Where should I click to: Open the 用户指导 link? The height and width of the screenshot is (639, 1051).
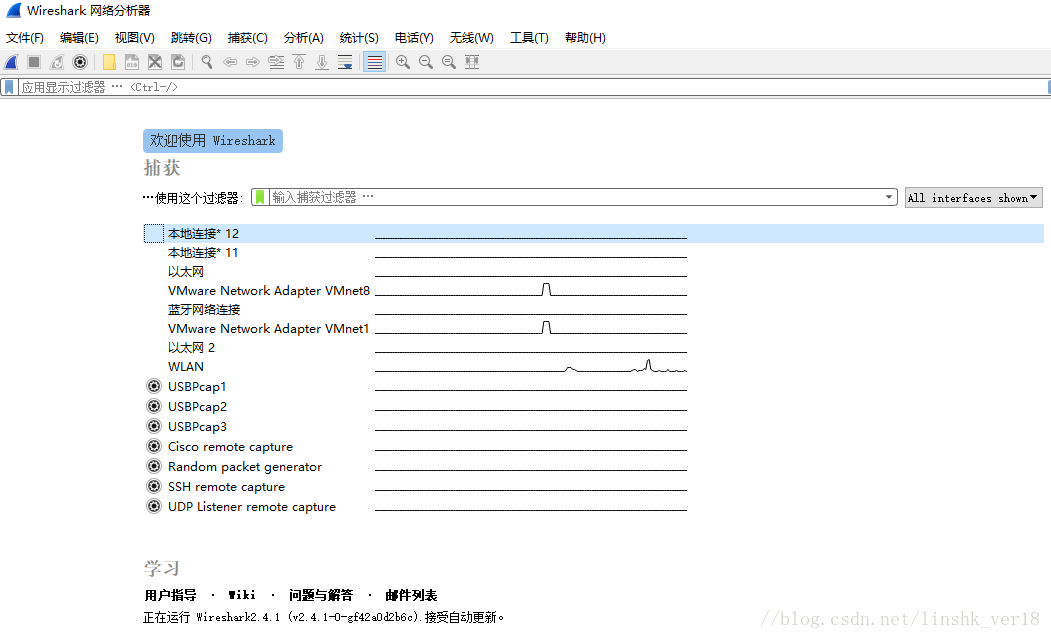point(170,595)
